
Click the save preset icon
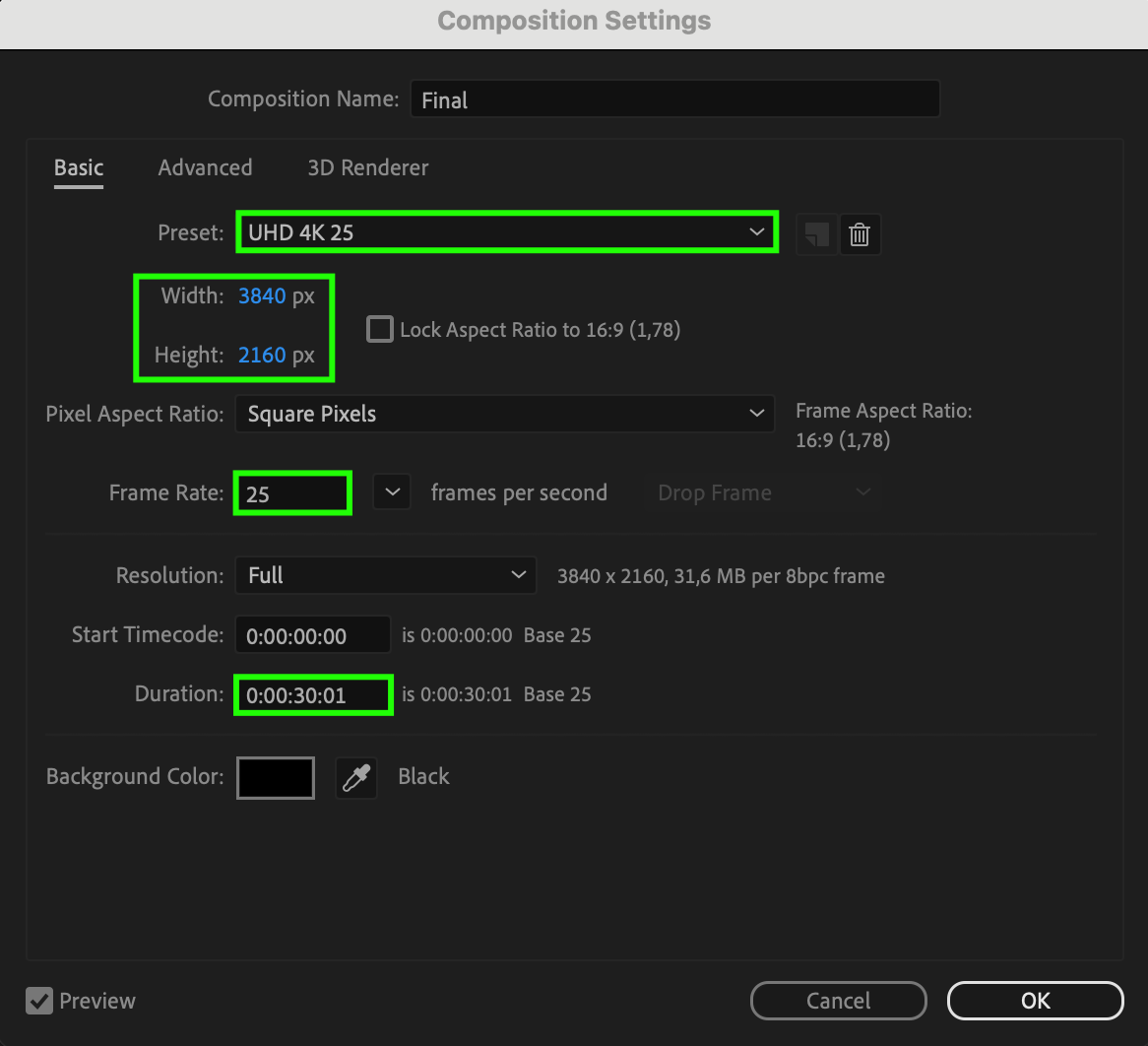click(816, 234)
